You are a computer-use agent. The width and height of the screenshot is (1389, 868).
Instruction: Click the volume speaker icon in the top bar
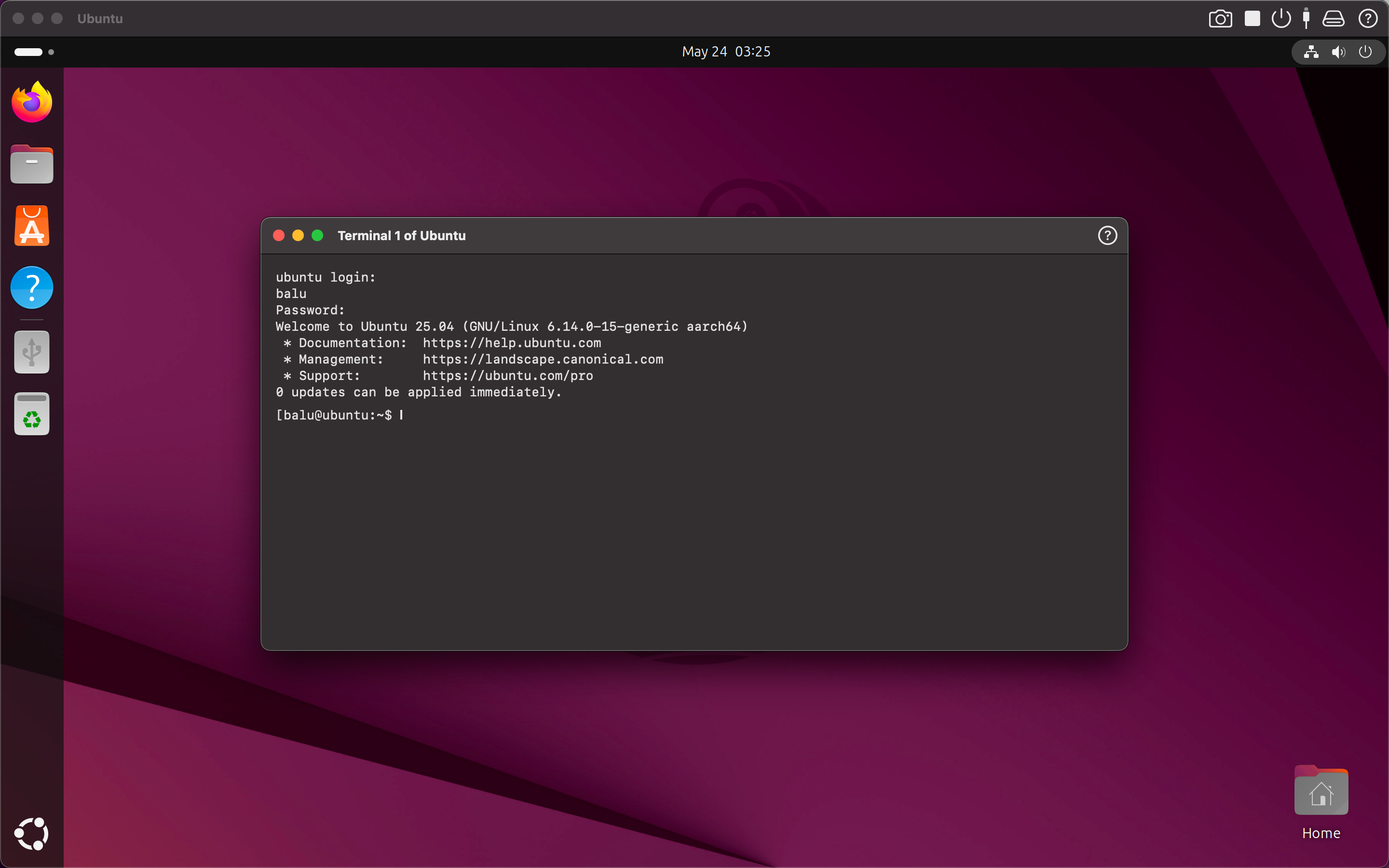1338,52
